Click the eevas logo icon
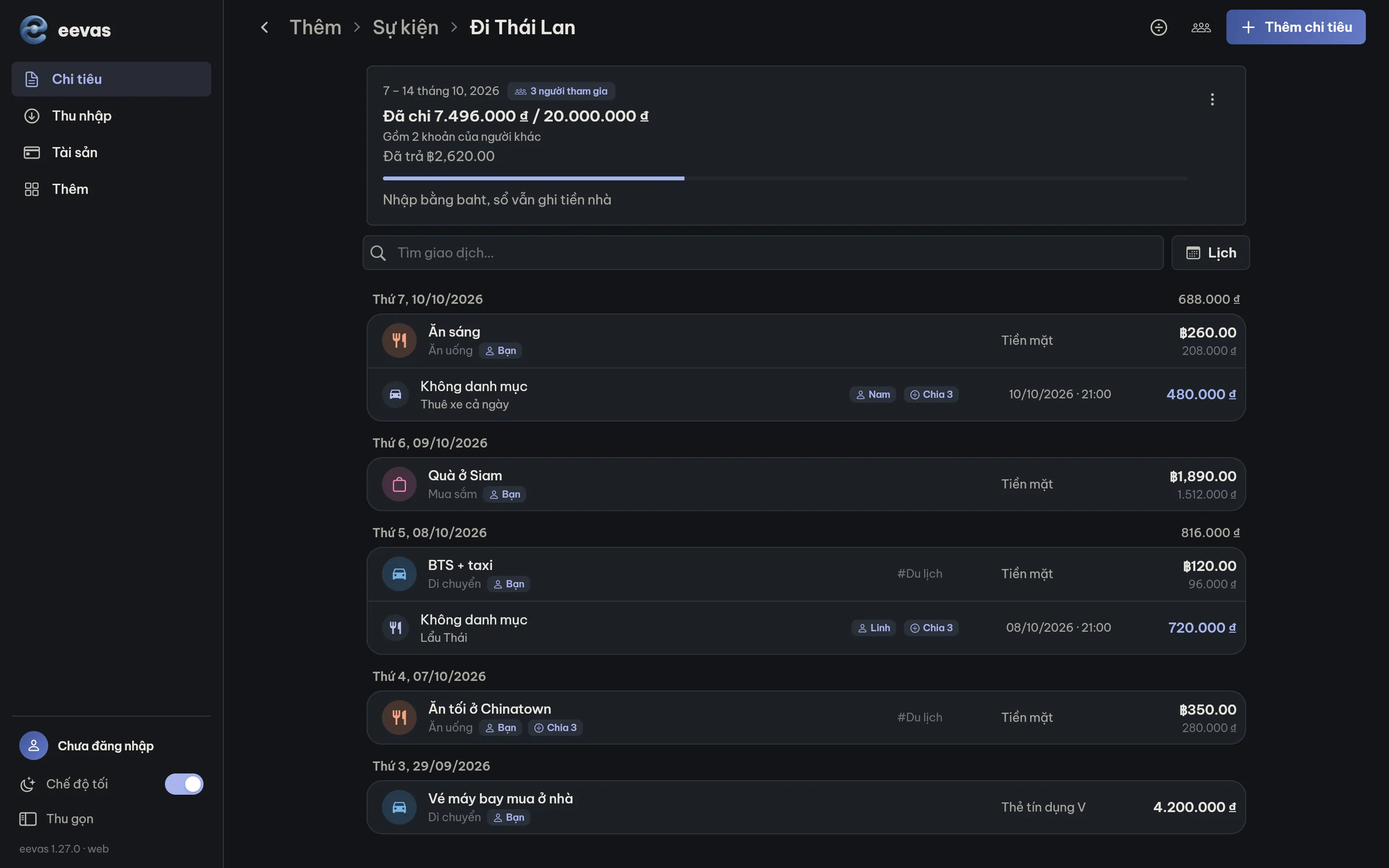 click(33, 29)
